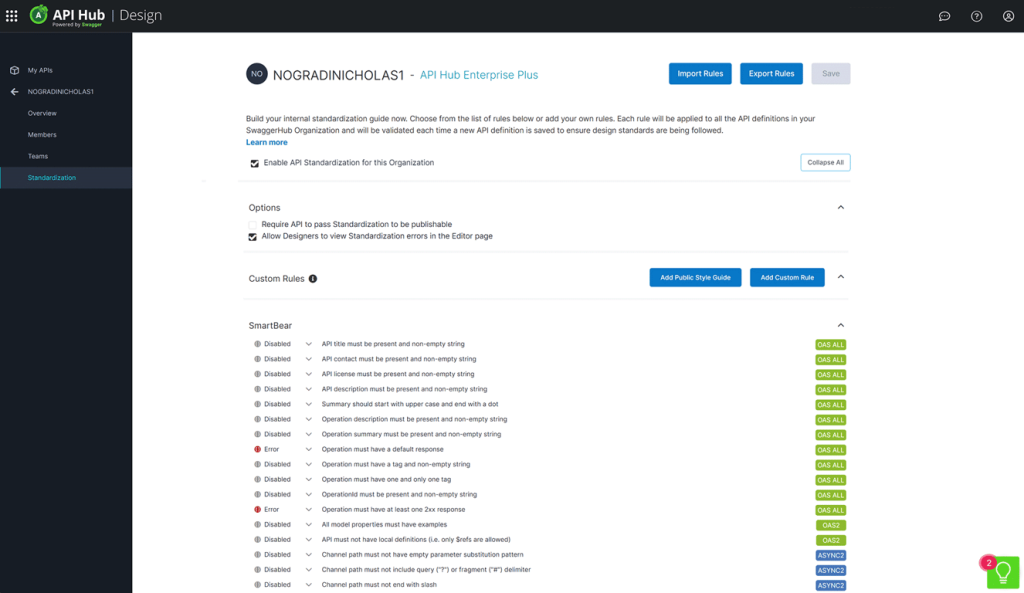Open severity dropdown for default response rule

pos(309,450)
